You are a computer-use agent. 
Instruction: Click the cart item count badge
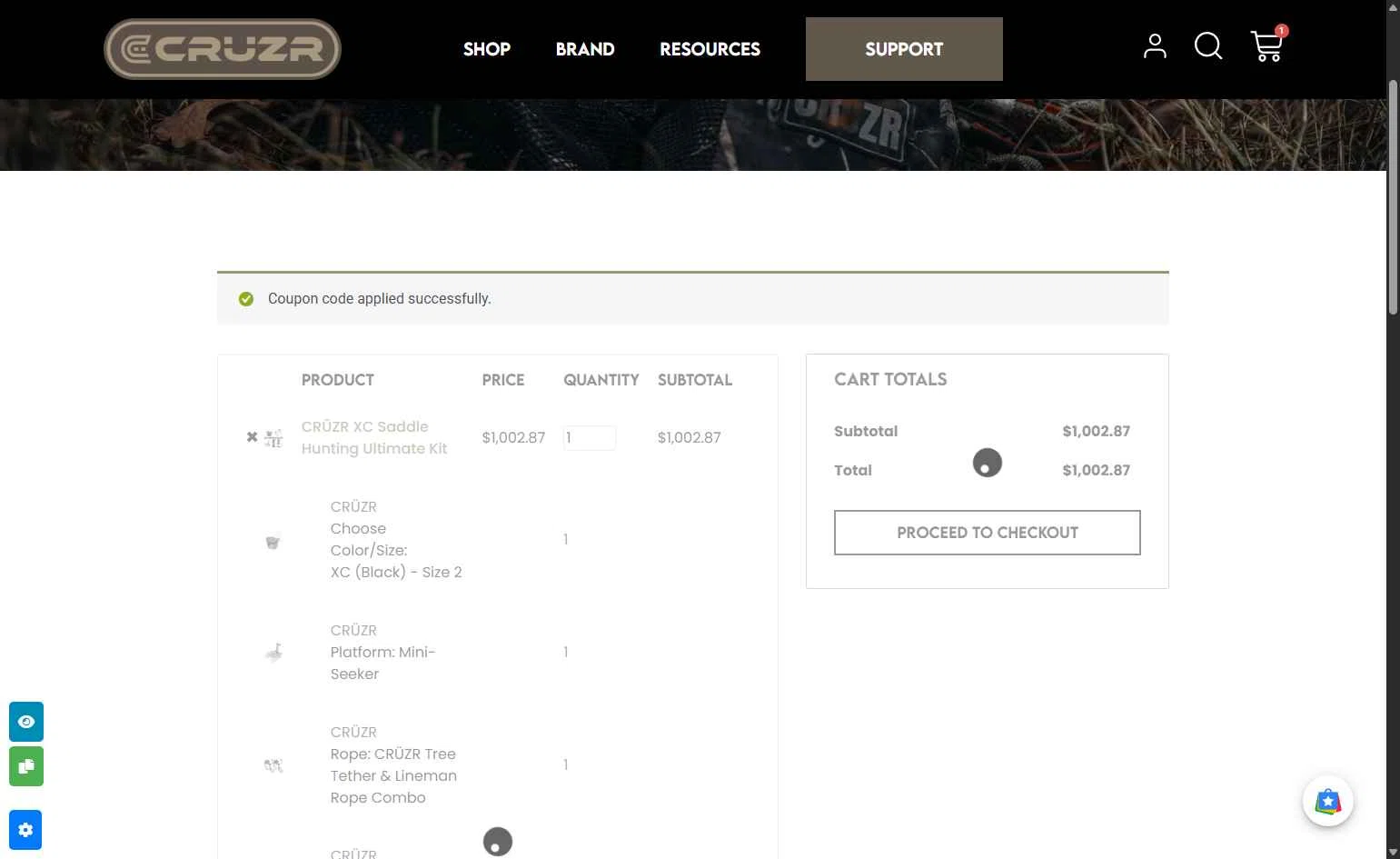(1281, 31)
